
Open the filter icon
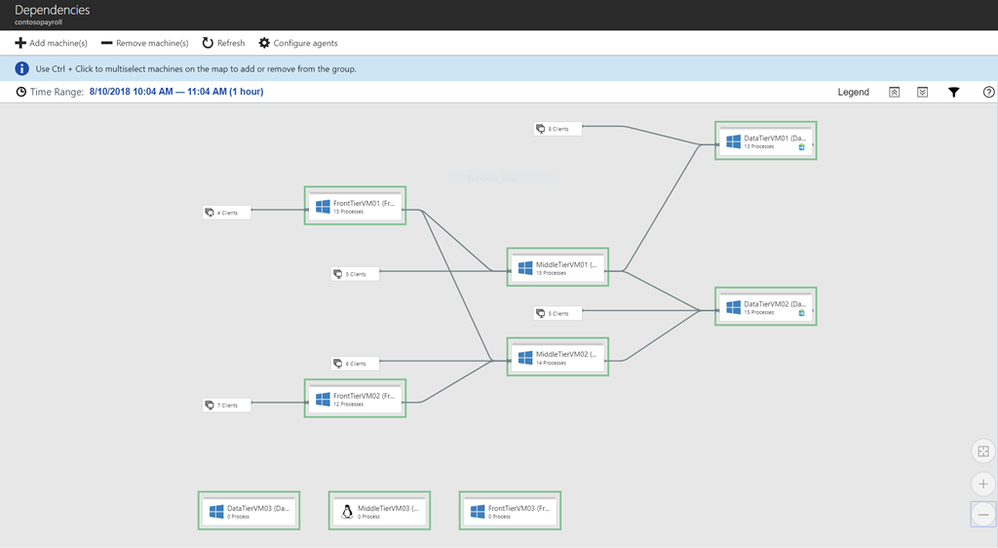[953, 92]
